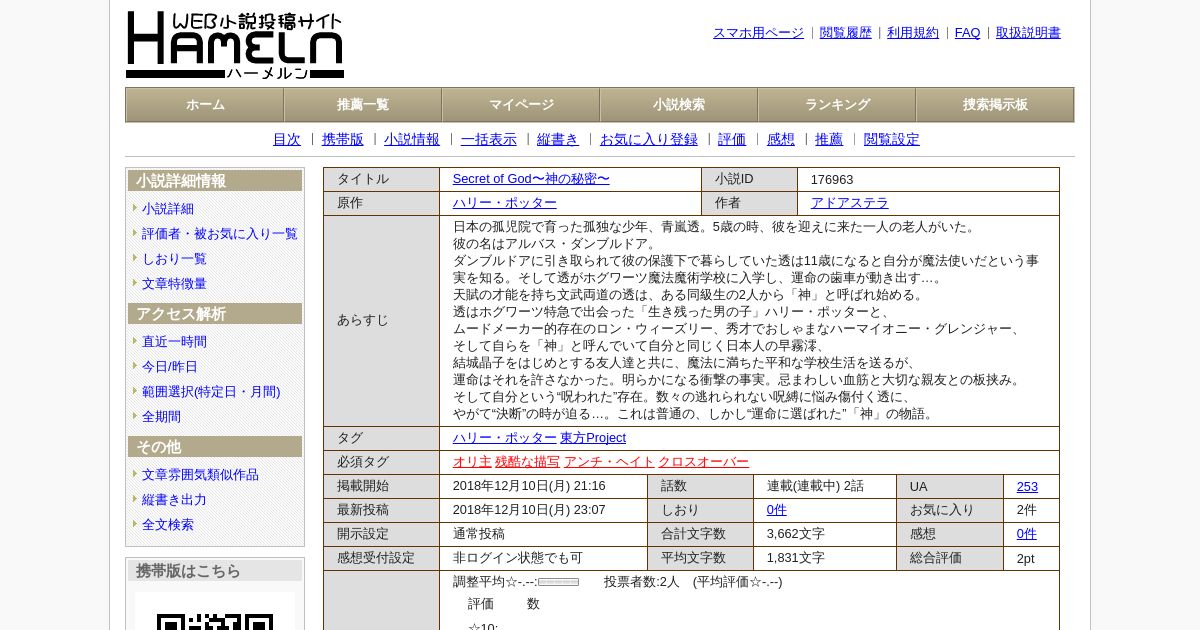Click the 東方Project tag
This screenshot has height=630, width=1200.
(x=593, y=438)
